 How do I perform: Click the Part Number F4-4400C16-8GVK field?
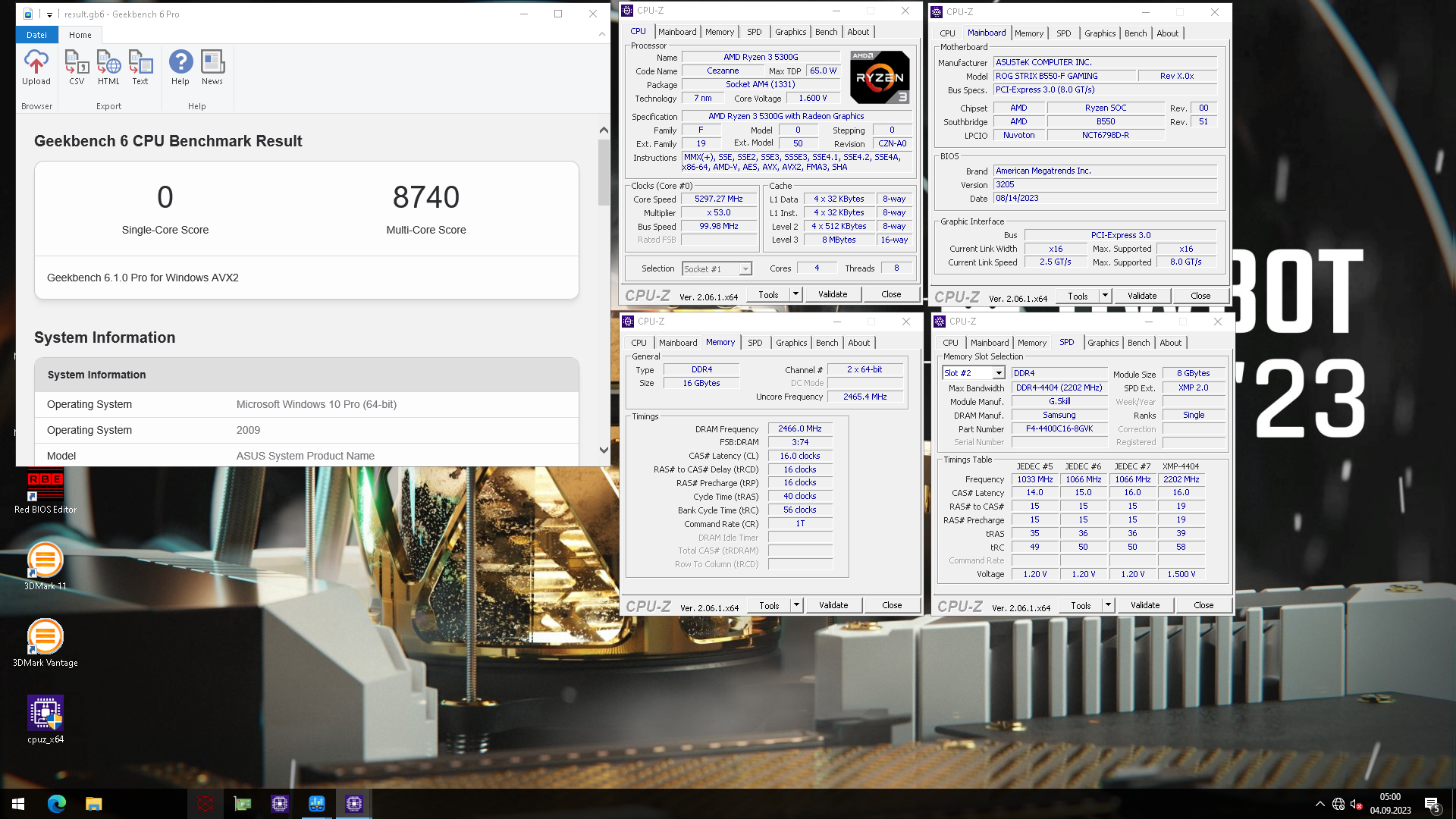1059,428
